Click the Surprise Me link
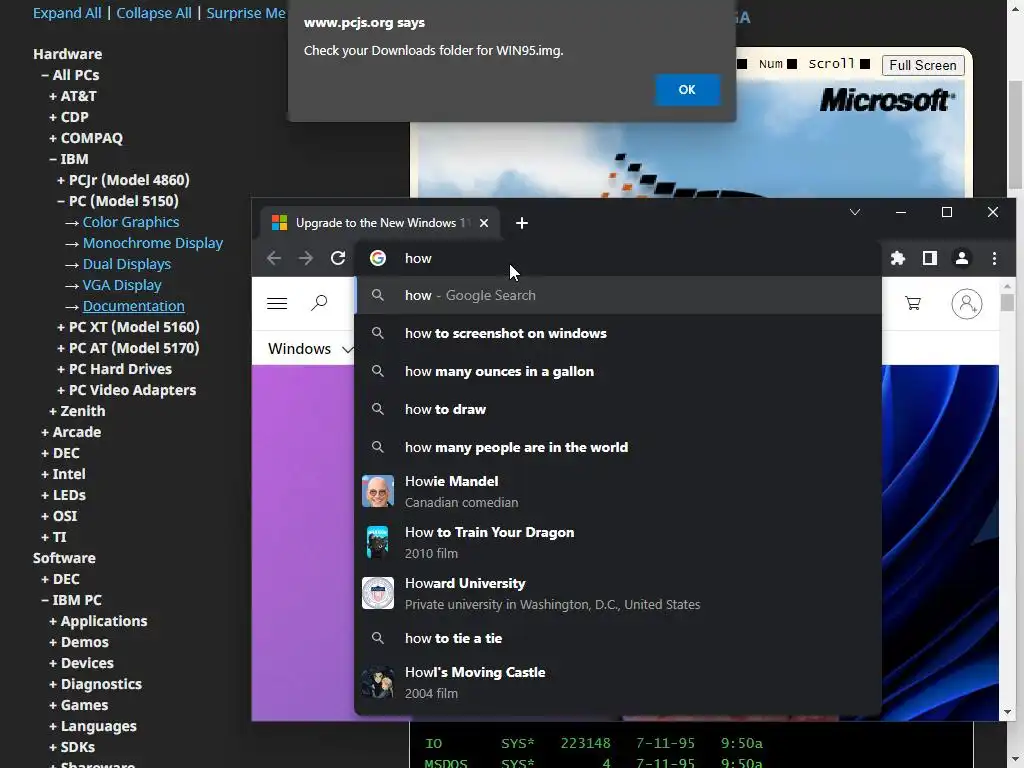Image resolution: width=1024 pixels, height=768 pixels. pos(246,13)
